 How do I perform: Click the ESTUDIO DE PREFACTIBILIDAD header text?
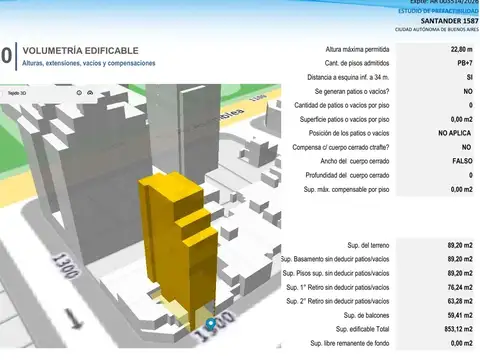coord(438,11)
